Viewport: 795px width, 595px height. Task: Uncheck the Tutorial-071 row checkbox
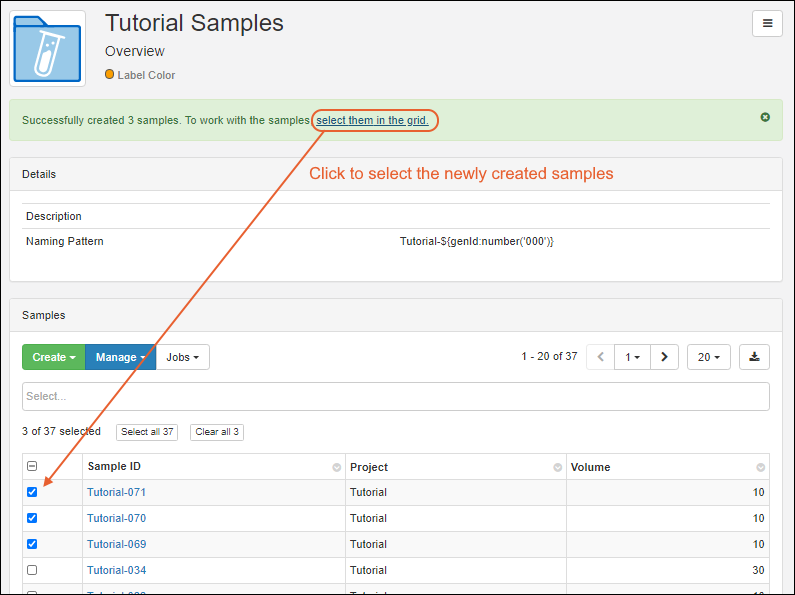pyautogui.click(x=32, y=492)
